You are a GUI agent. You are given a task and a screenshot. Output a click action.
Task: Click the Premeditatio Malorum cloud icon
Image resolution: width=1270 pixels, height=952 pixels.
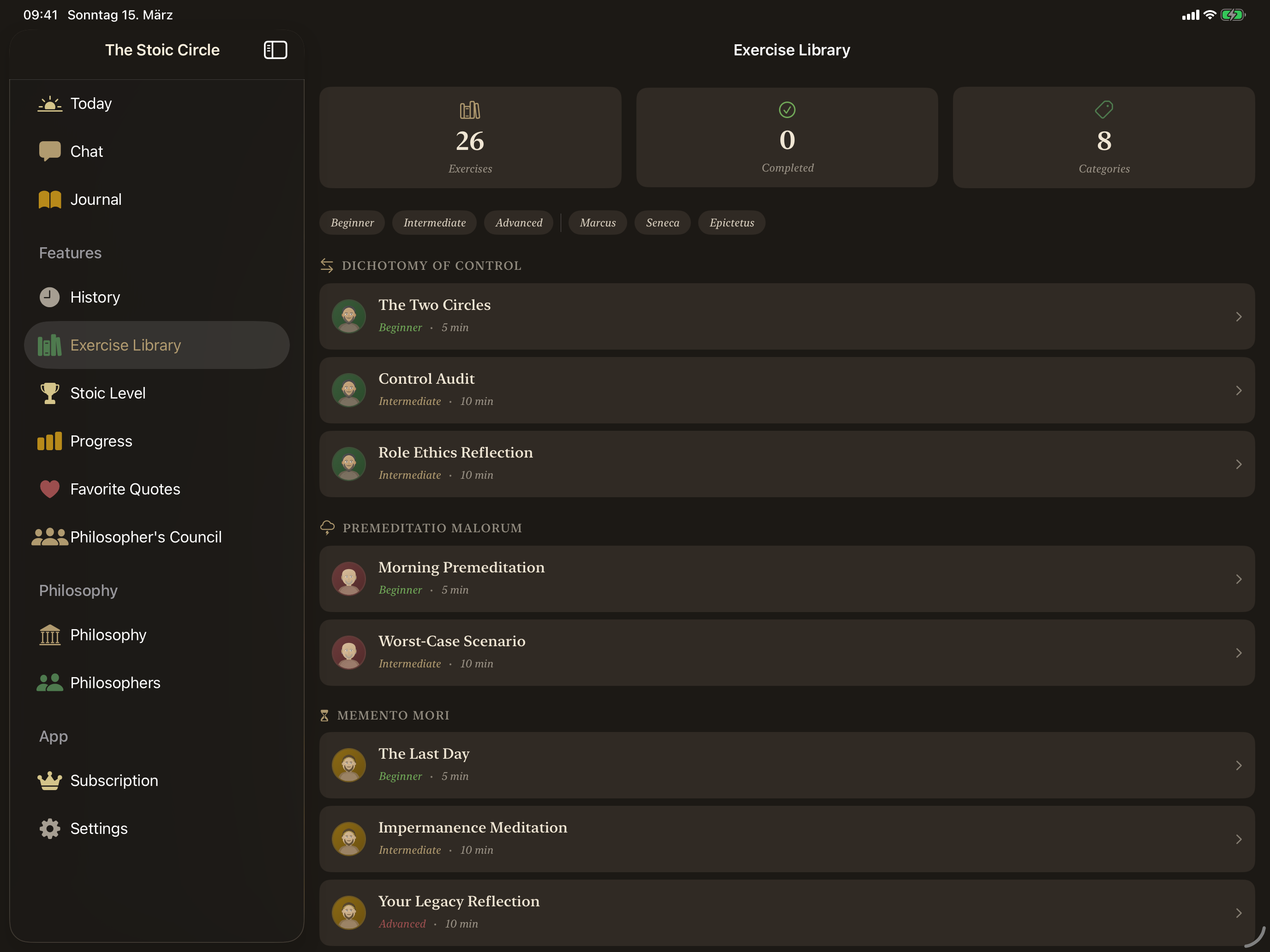click(x=327, y=528)
